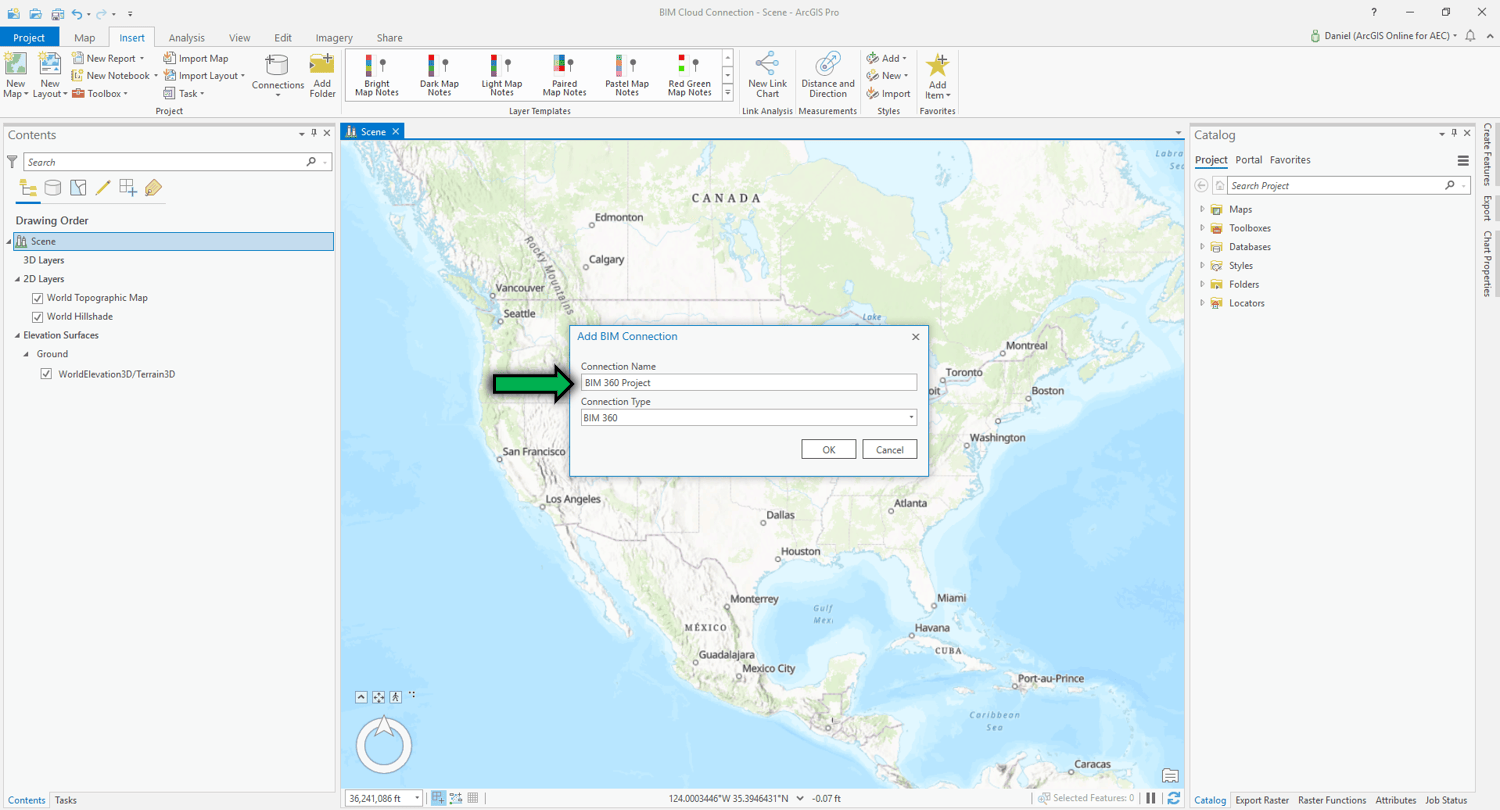This screenshot has height=810, width=1500.
Task: Click the New Map icon
Action: [15, 66]
